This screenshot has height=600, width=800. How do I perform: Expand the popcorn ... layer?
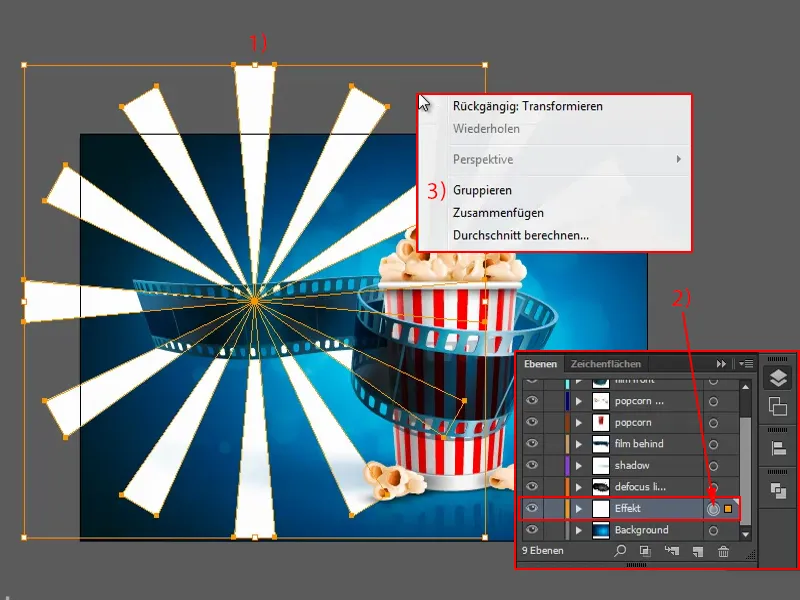579,402
